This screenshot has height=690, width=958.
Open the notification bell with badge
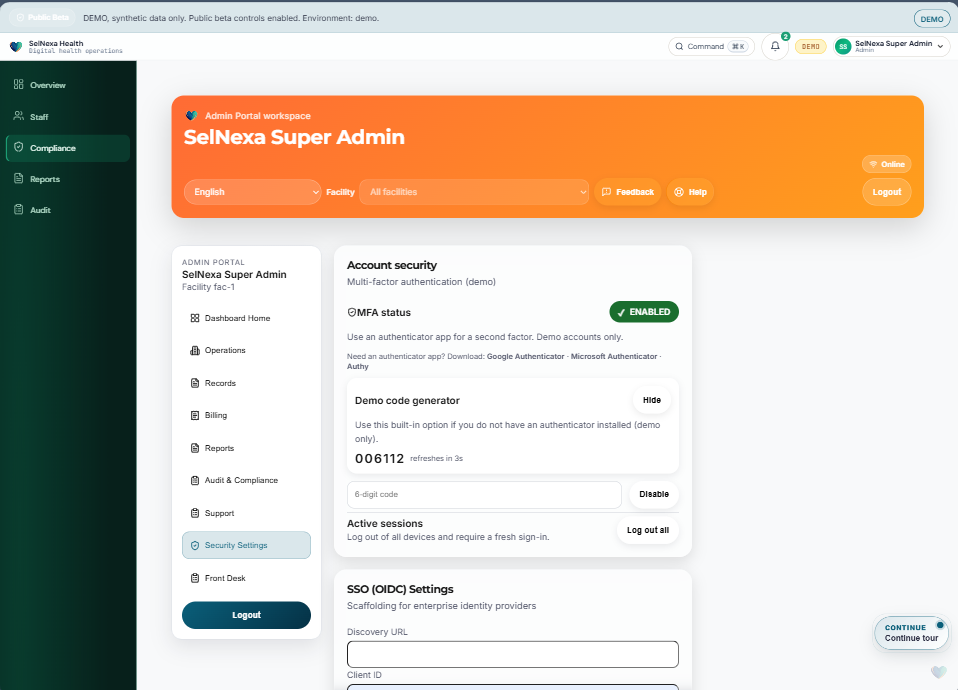coord(775,46)
